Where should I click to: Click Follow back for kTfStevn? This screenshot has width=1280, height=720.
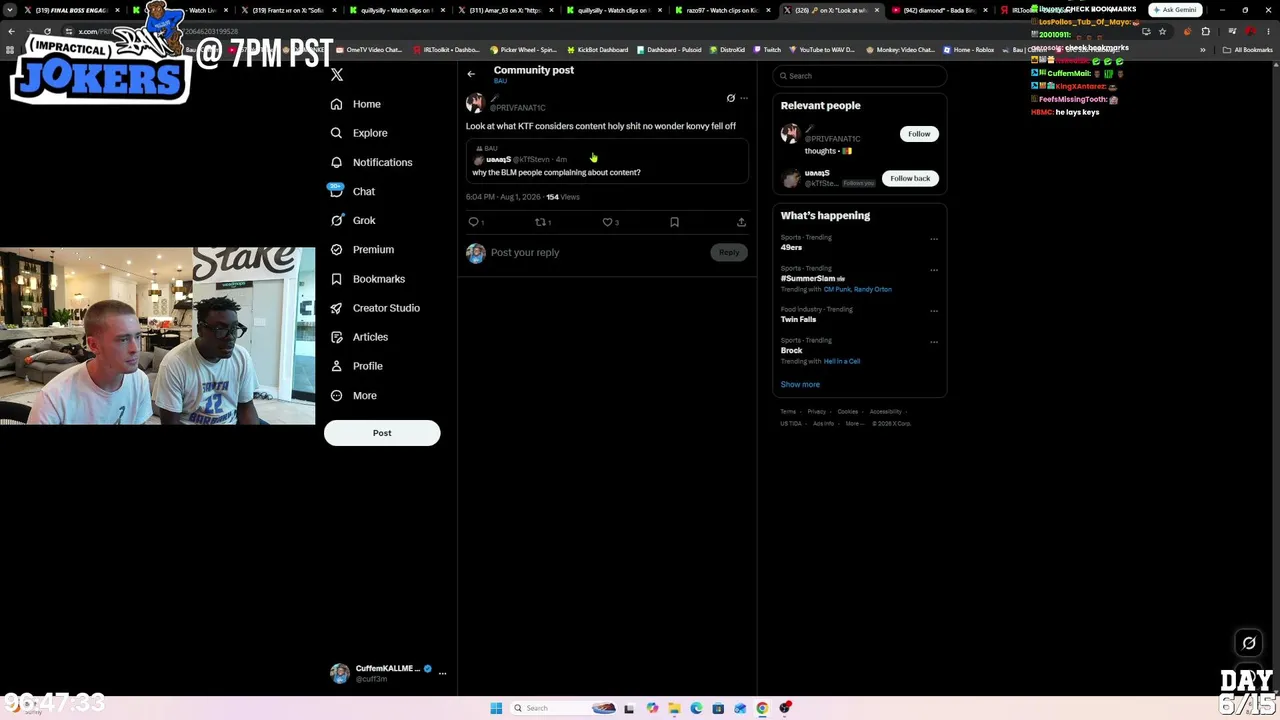[x=910, y=178]
